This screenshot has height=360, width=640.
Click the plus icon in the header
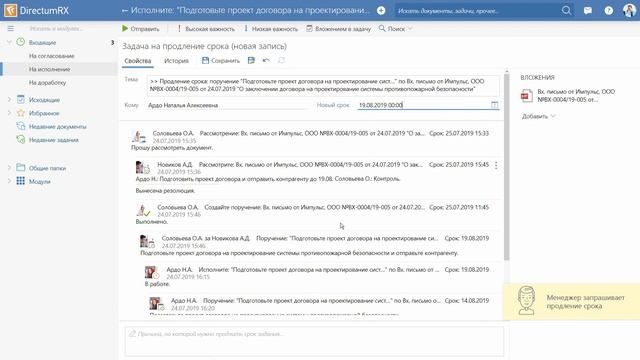(381, 11)
